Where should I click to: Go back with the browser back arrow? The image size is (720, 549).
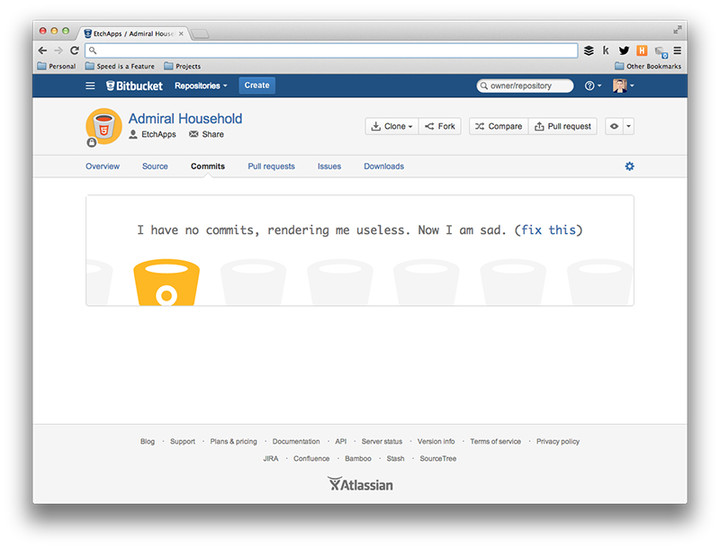tap(43, 50)
